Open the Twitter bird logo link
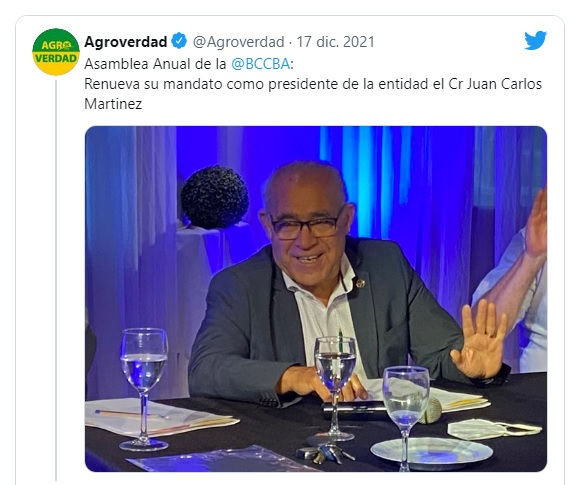 (535, 40)
